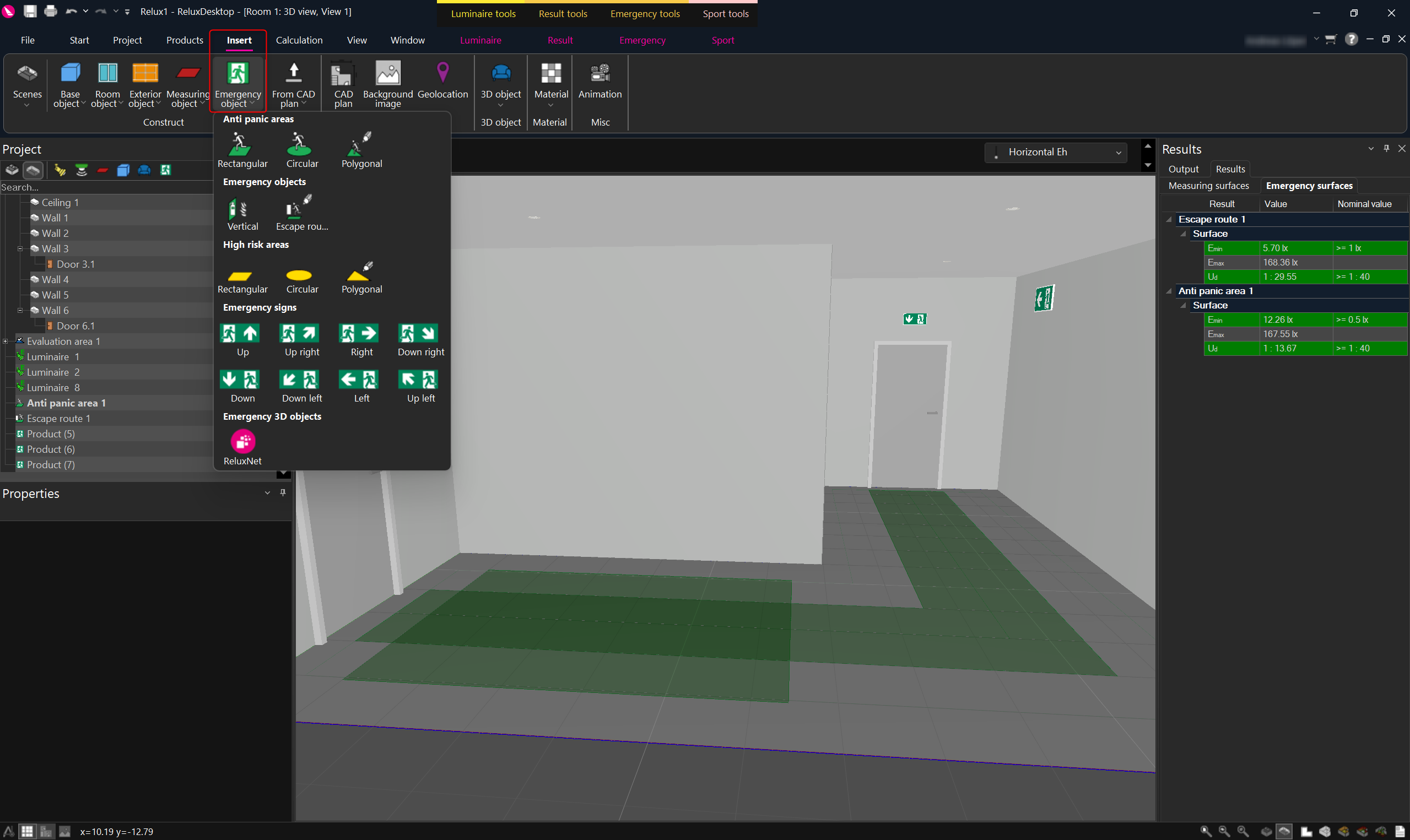Click the Scenes button

(x=27, y=84)
